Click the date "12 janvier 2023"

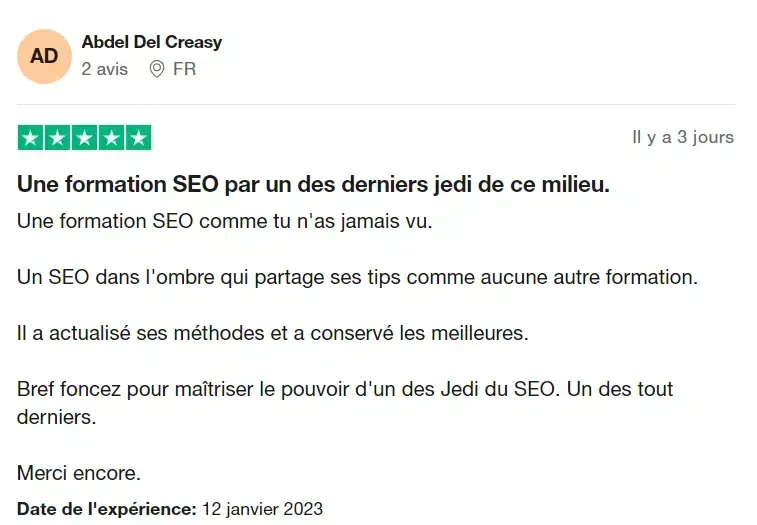tap(262, 509)
